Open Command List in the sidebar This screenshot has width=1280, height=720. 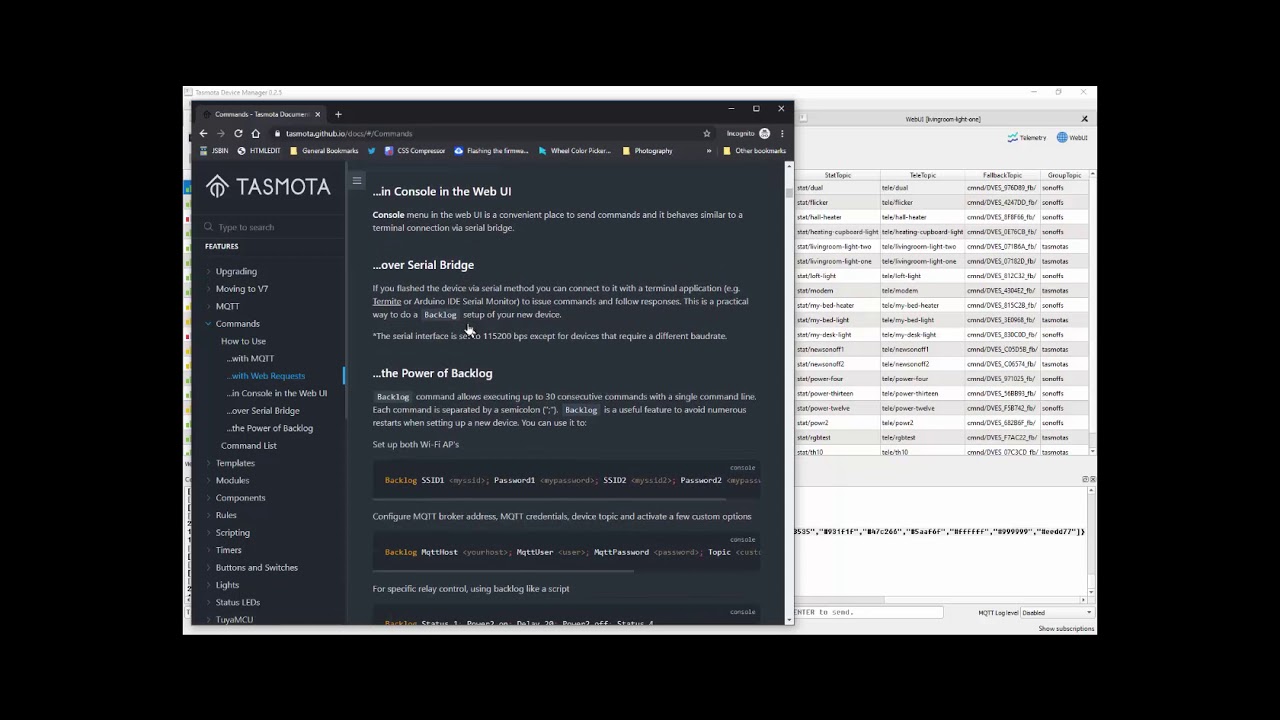click(248, 446)
